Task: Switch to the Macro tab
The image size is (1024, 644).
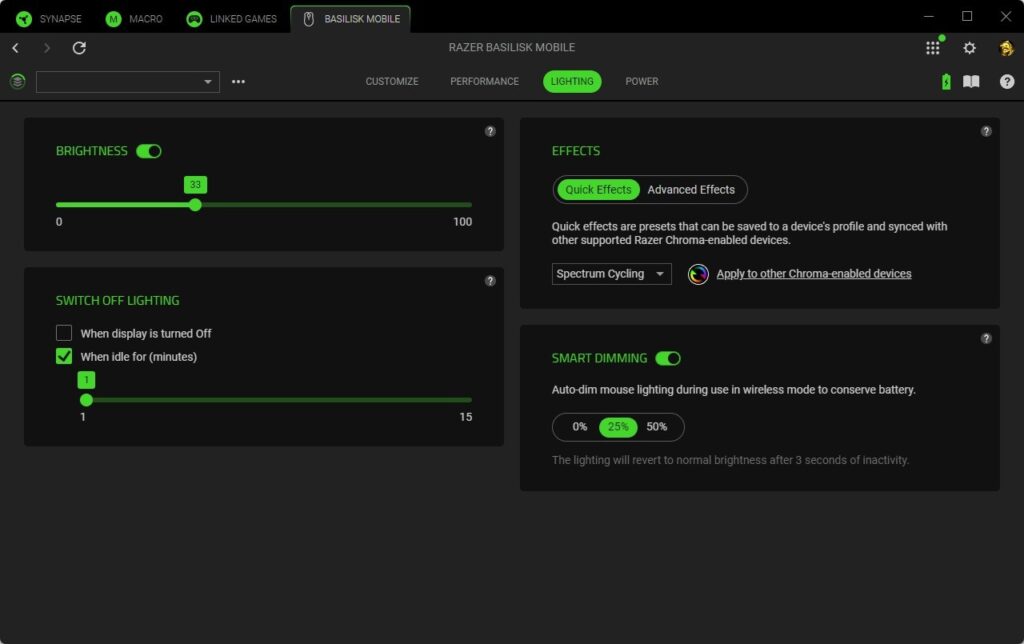Action: point(134,19)
